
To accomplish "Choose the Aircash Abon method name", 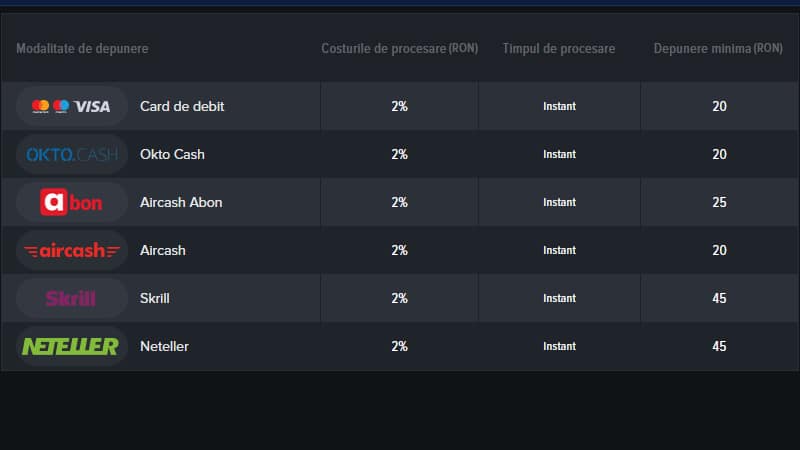I will pyautogui.click(x=181, y=202).
